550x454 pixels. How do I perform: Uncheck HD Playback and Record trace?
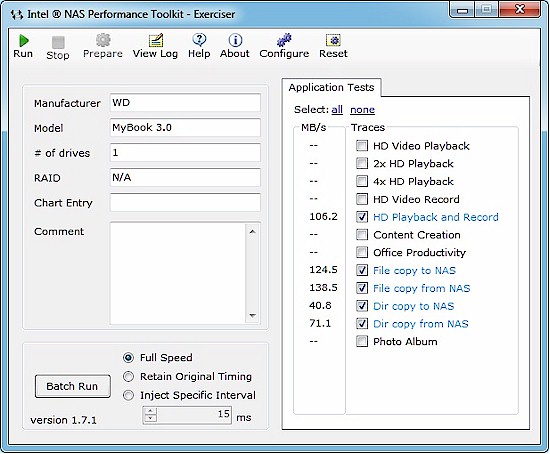(362, 217)
